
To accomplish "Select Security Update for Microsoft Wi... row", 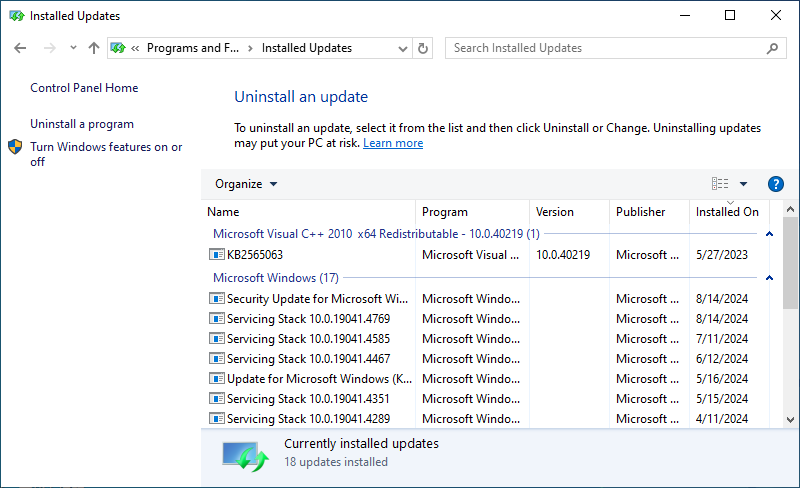I will tap(317, 299).
